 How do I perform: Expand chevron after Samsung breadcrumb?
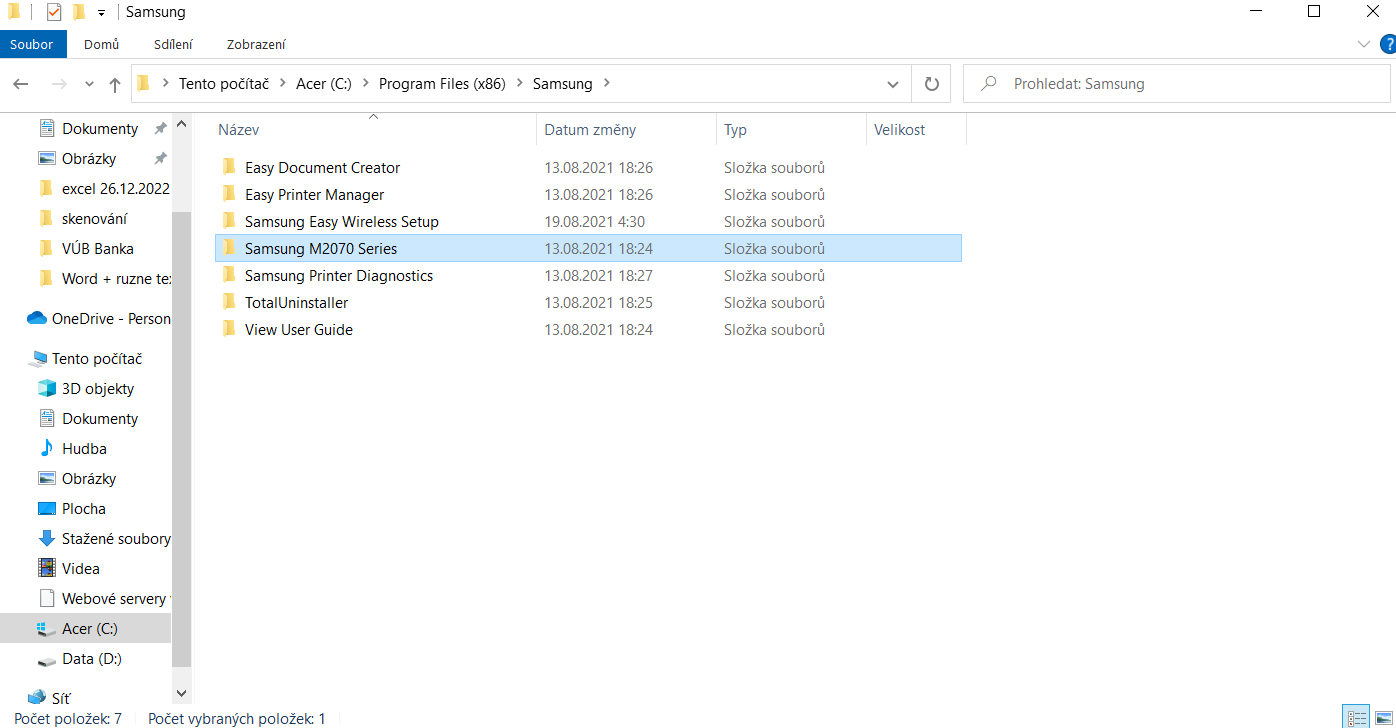[x=607, y=84]
